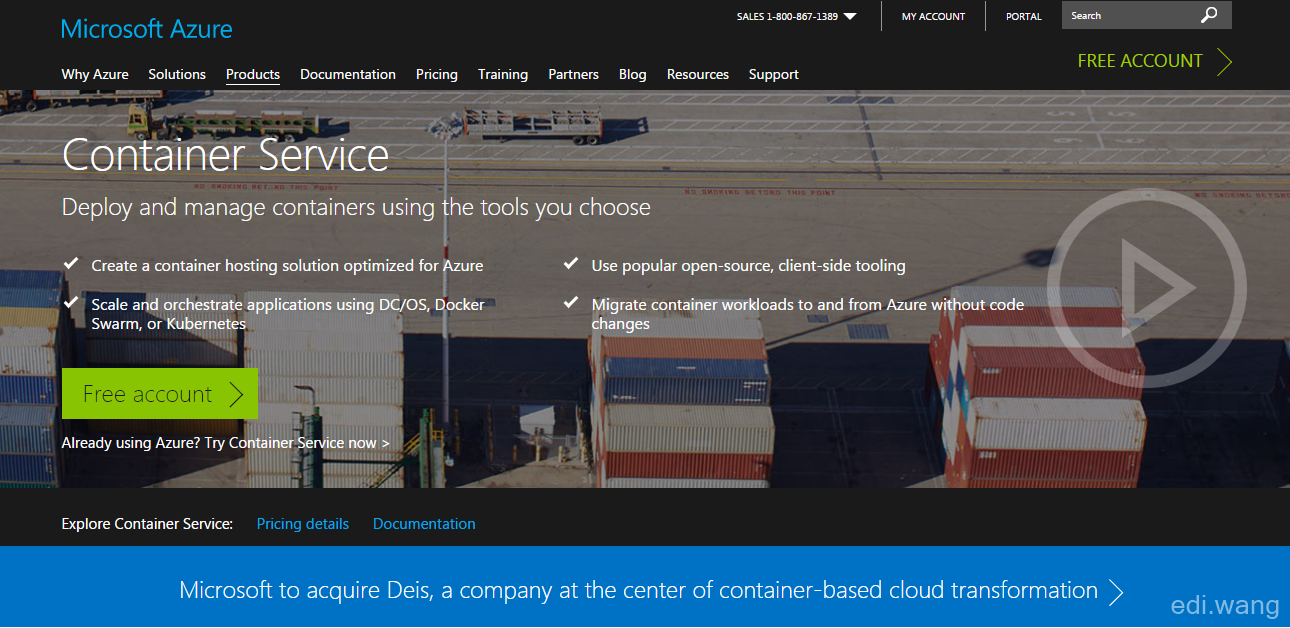
Task: Open the Products menu
Action: [253, 74]
